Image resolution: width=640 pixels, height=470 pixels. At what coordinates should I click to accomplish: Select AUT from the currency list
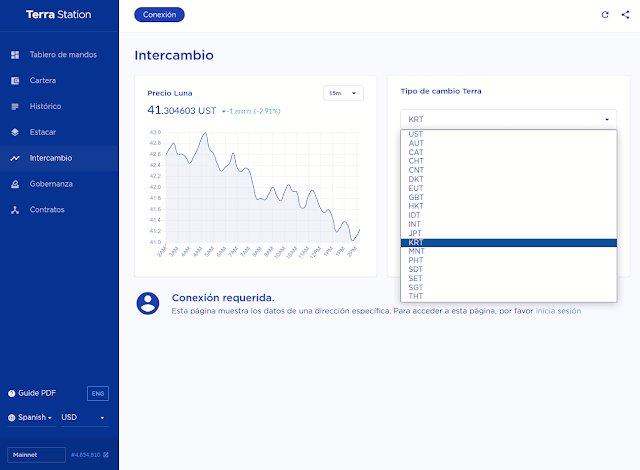pos(509,143)
